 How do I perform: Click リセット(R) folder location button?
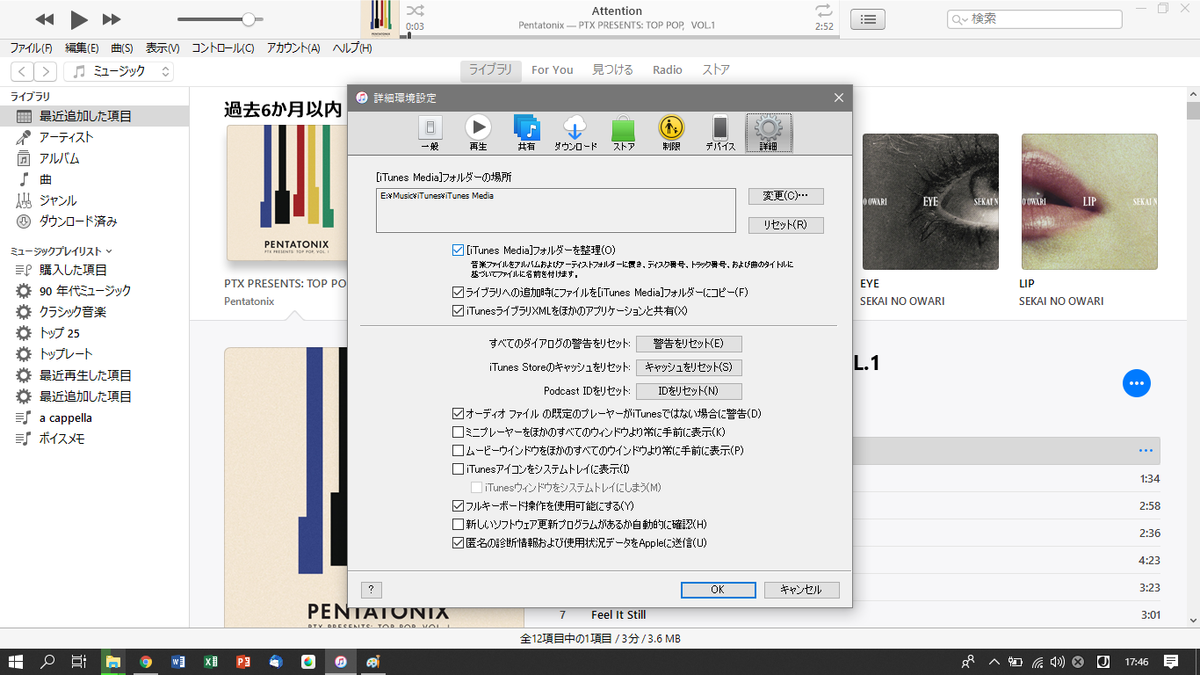[x=786, y=225]
